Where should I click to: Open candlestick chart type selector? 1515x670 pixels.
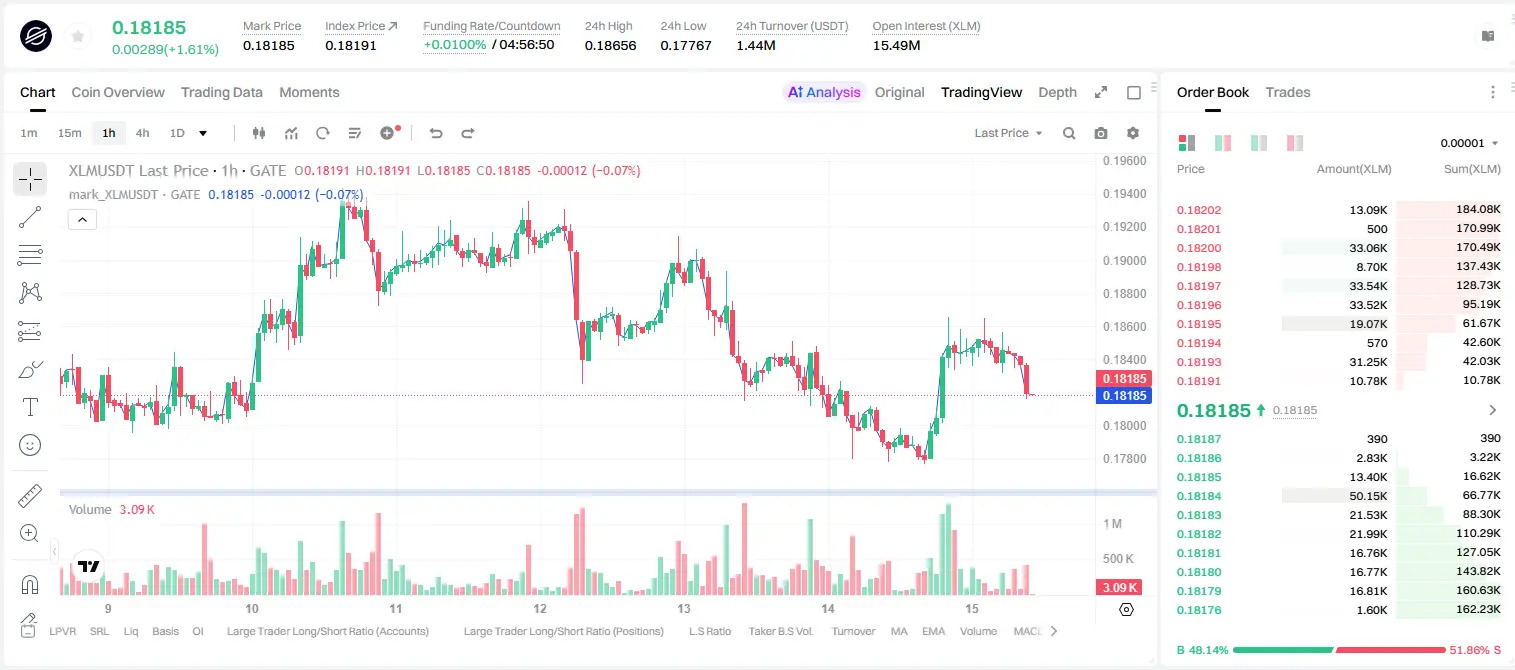click(259, 133)
